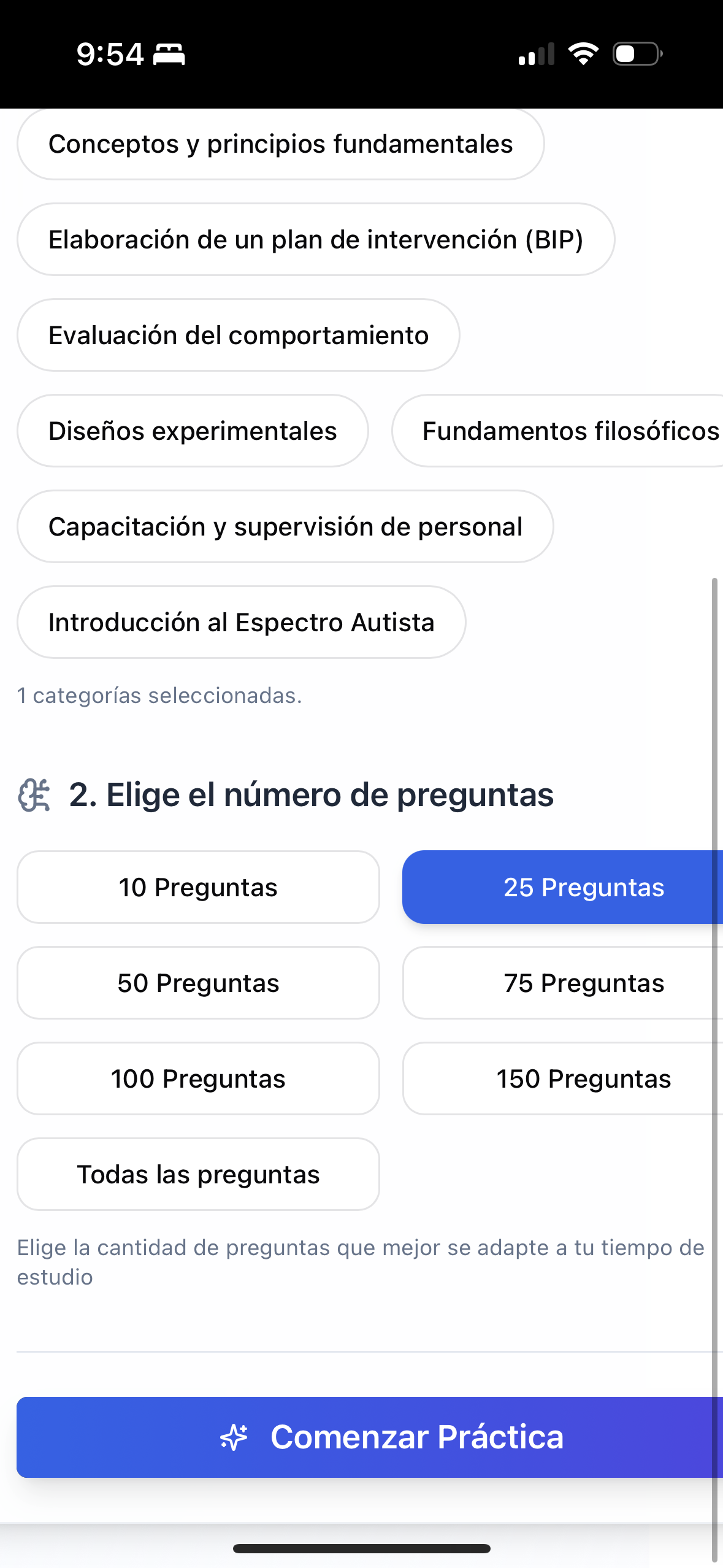
Task: Choose 100 Preguntas option
Action: (198, 1079)
